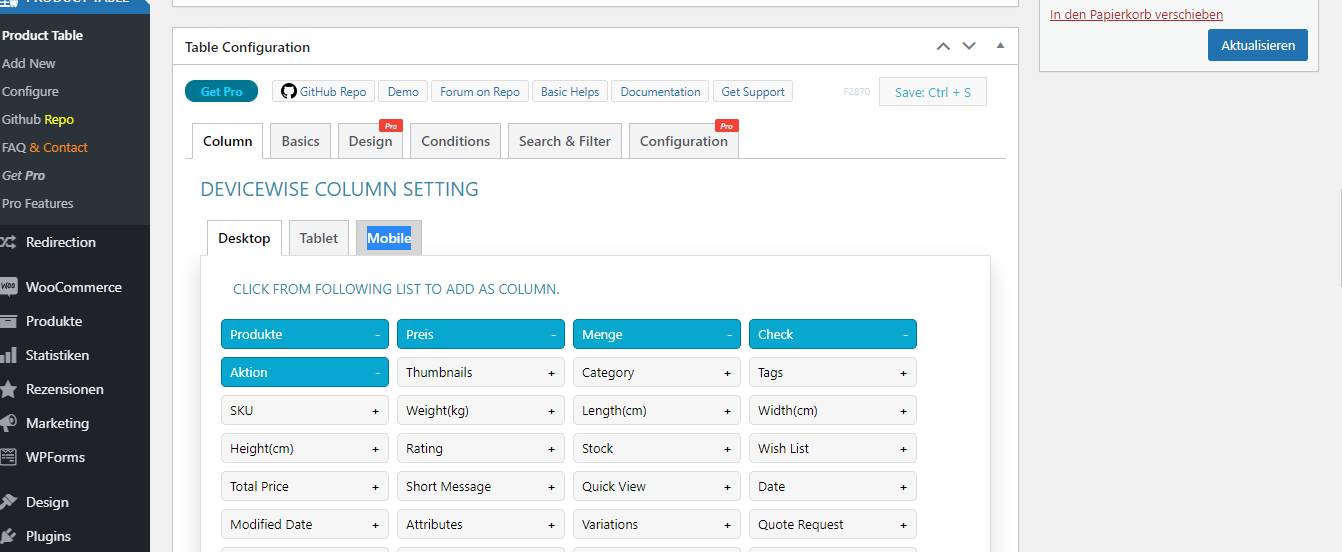Open Add New in sidebar
This screenshot has height=552, width=1342.
29,63
